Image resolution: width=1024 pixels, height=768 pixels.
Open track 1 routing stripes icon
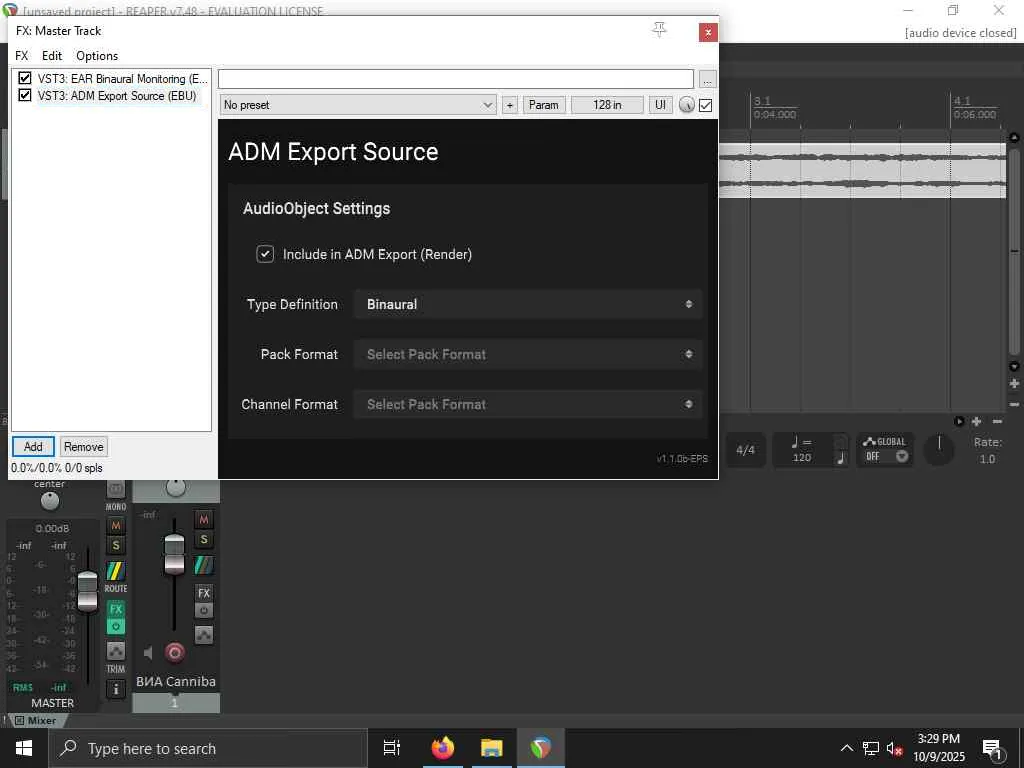click(x=204, y=565)
